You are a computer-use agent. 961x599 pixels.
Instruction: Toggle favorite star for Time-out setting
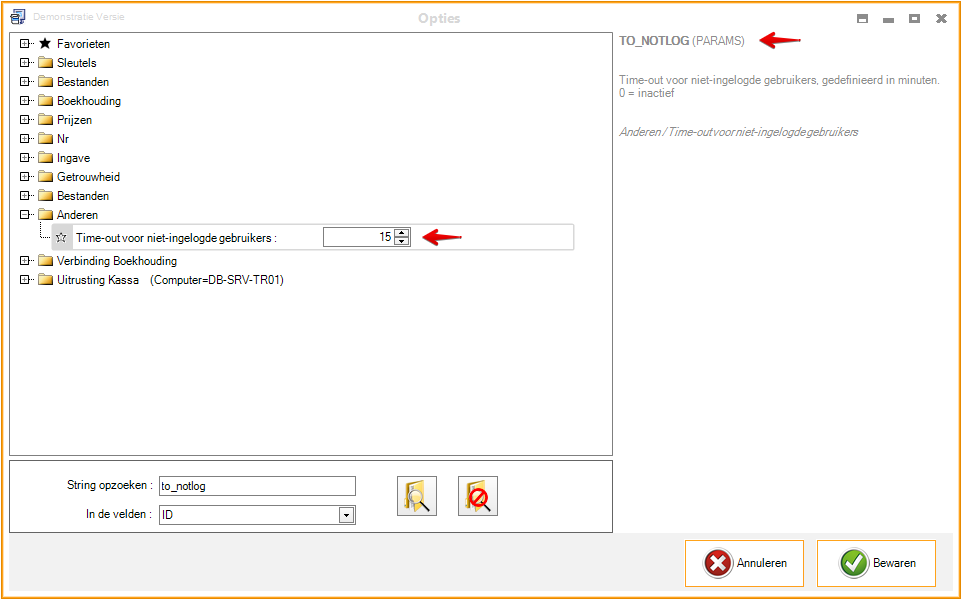pyautogui.click(x=62, y=238)
